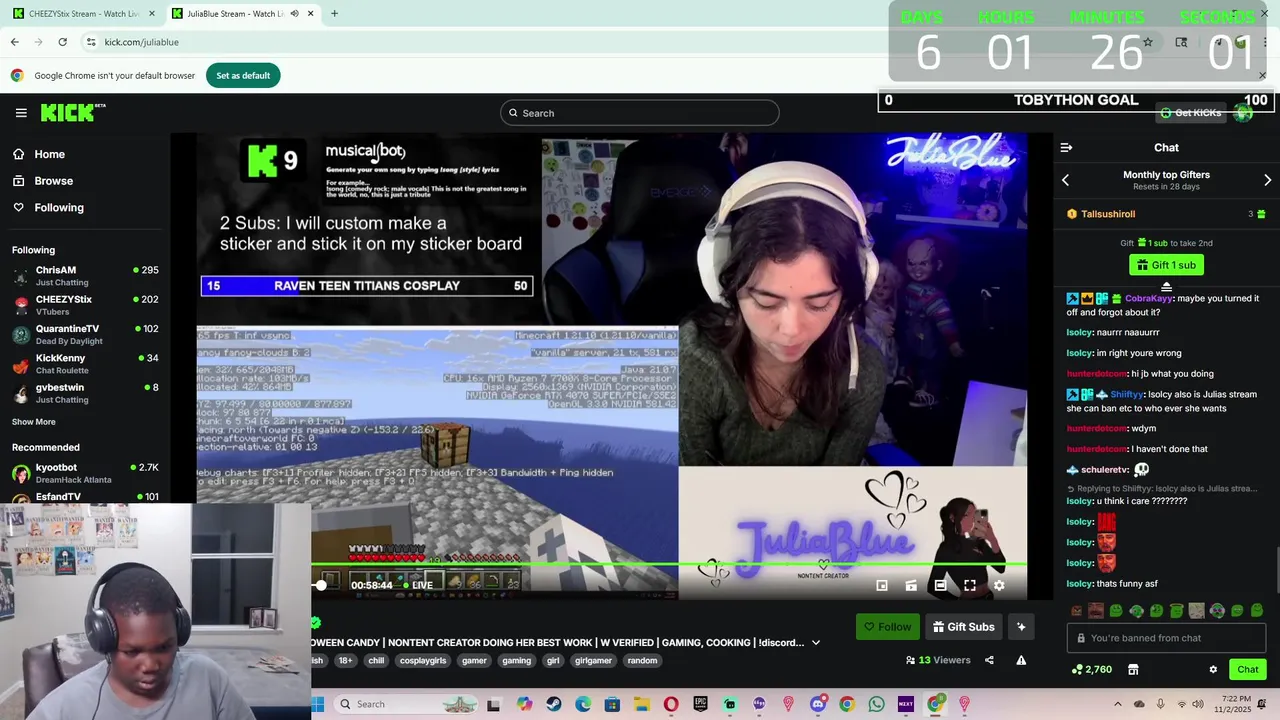Click the LIVE indicator on the player
This screenshot has width=1280, height=720.
418,586
